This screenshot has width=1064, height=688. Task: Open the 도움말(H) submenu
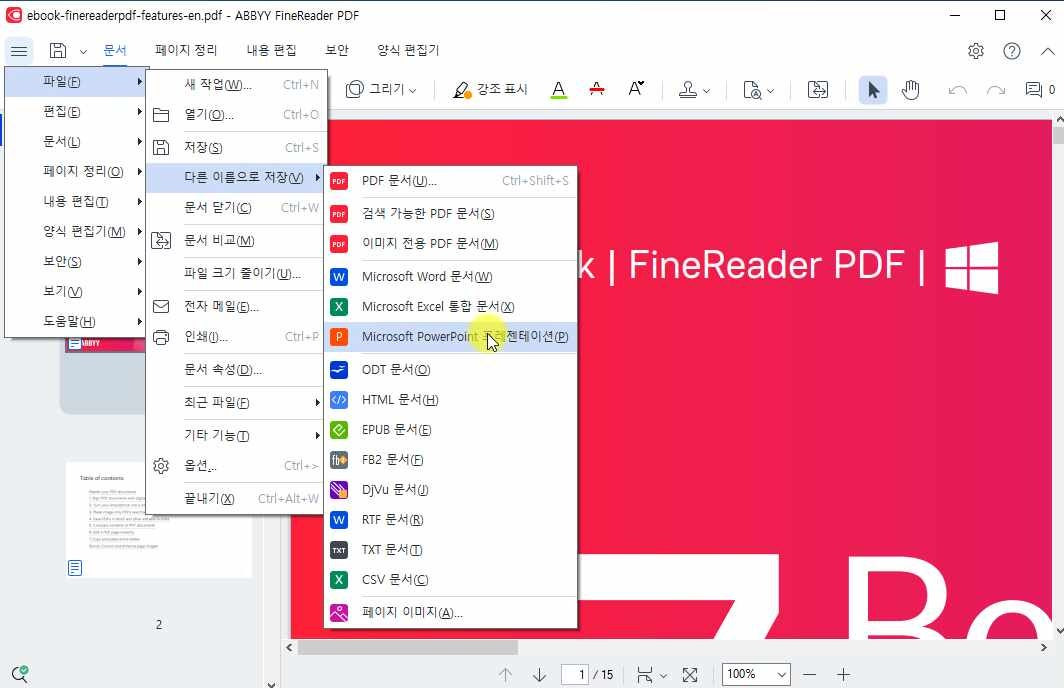[x=76, y=322]
